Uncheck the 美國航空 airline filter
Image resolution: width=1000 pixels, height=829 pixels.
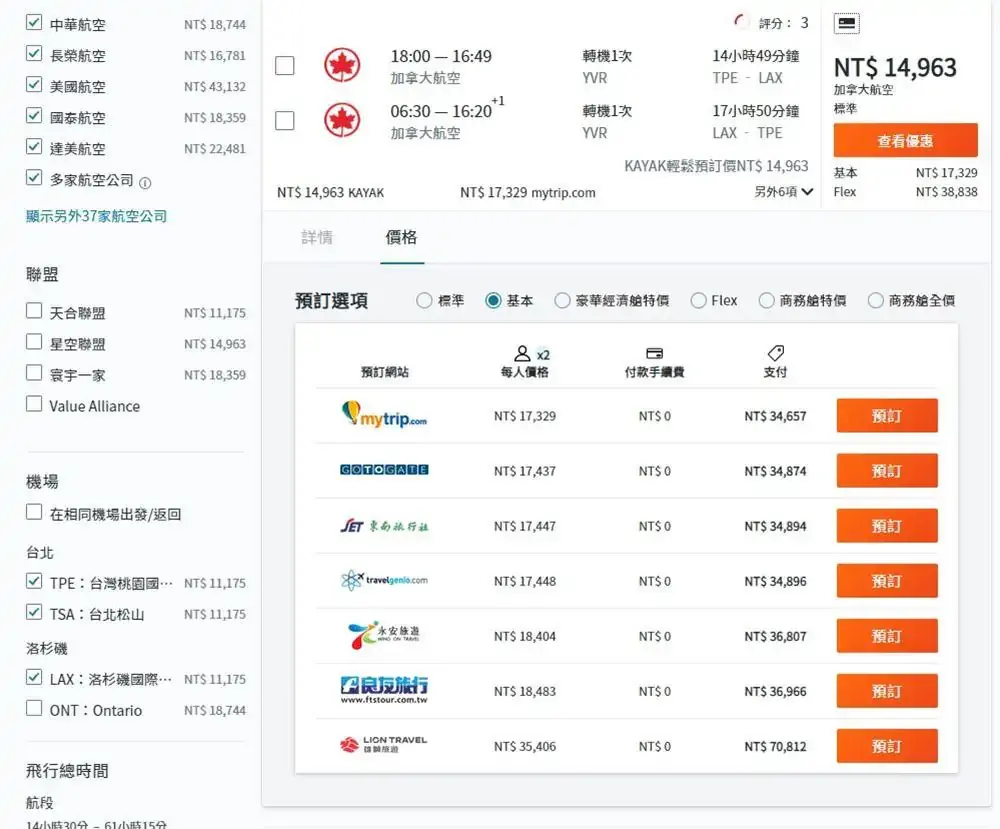[x=34, y=84]
